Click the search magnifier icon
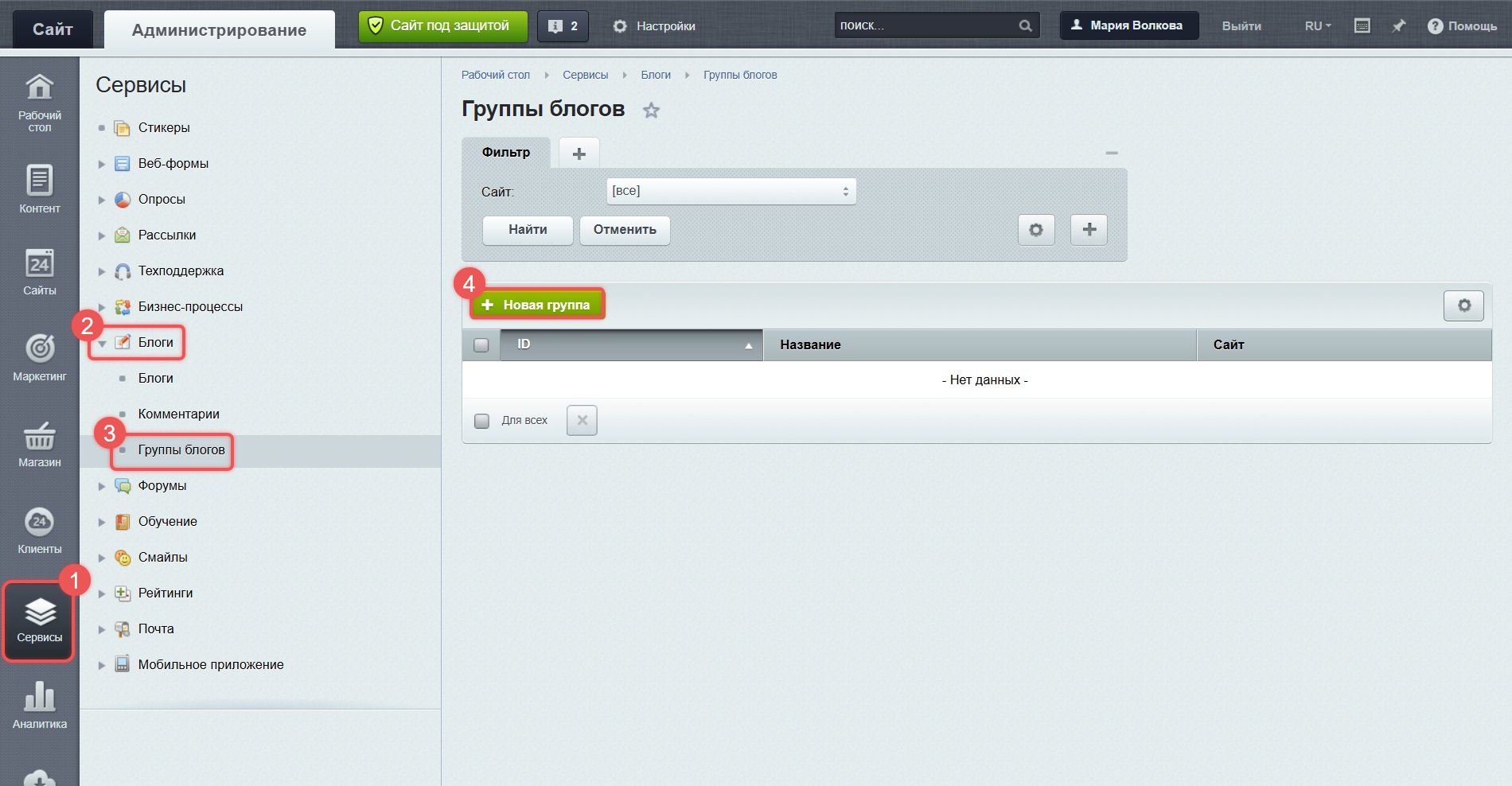 coord(1026,26)
